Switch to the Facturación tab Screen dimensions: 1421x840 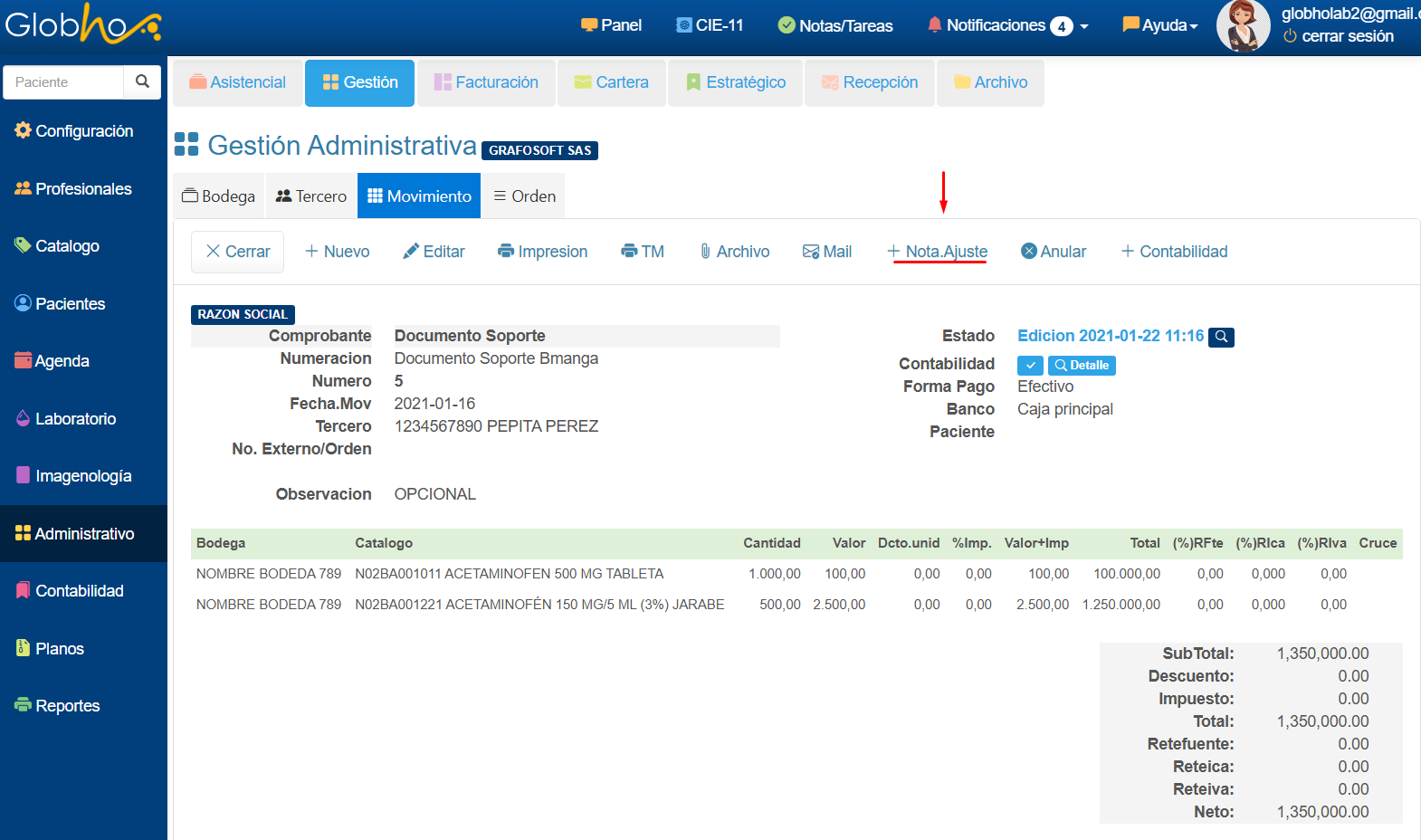tap(486, 82)
